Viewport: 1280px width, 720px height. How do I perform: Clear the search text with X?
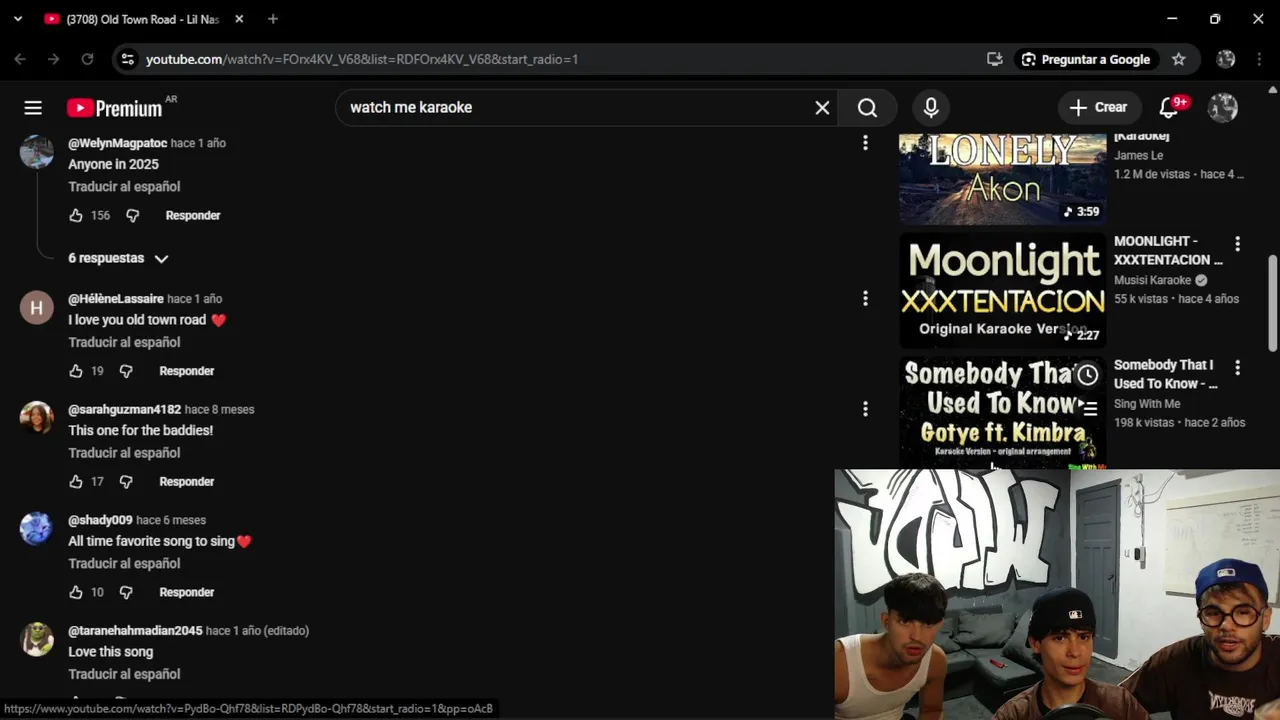tap(822, 108)
